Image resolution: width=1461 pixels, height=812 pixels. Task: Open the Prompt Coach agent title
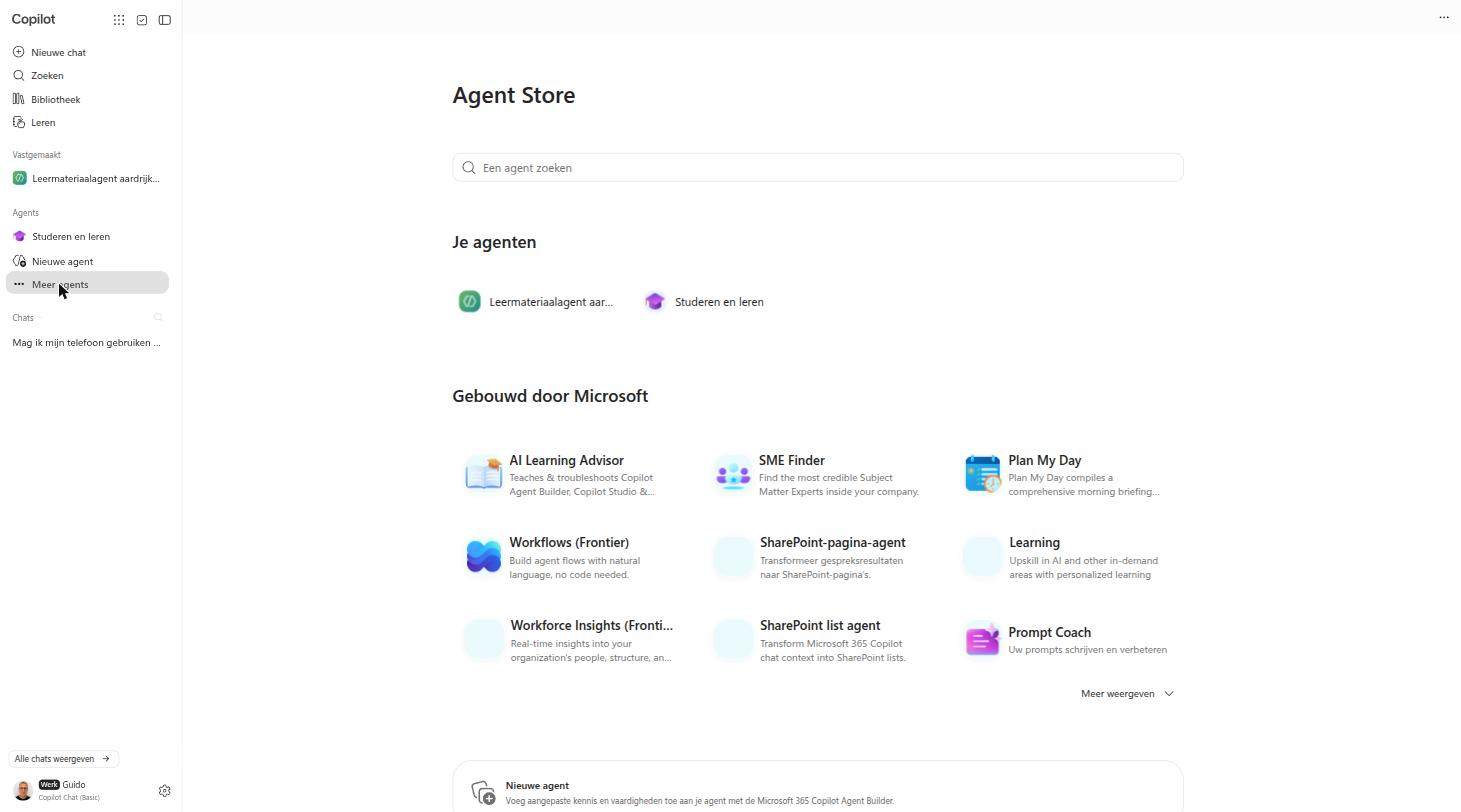pyautogui.click(x=1049, y=632)
